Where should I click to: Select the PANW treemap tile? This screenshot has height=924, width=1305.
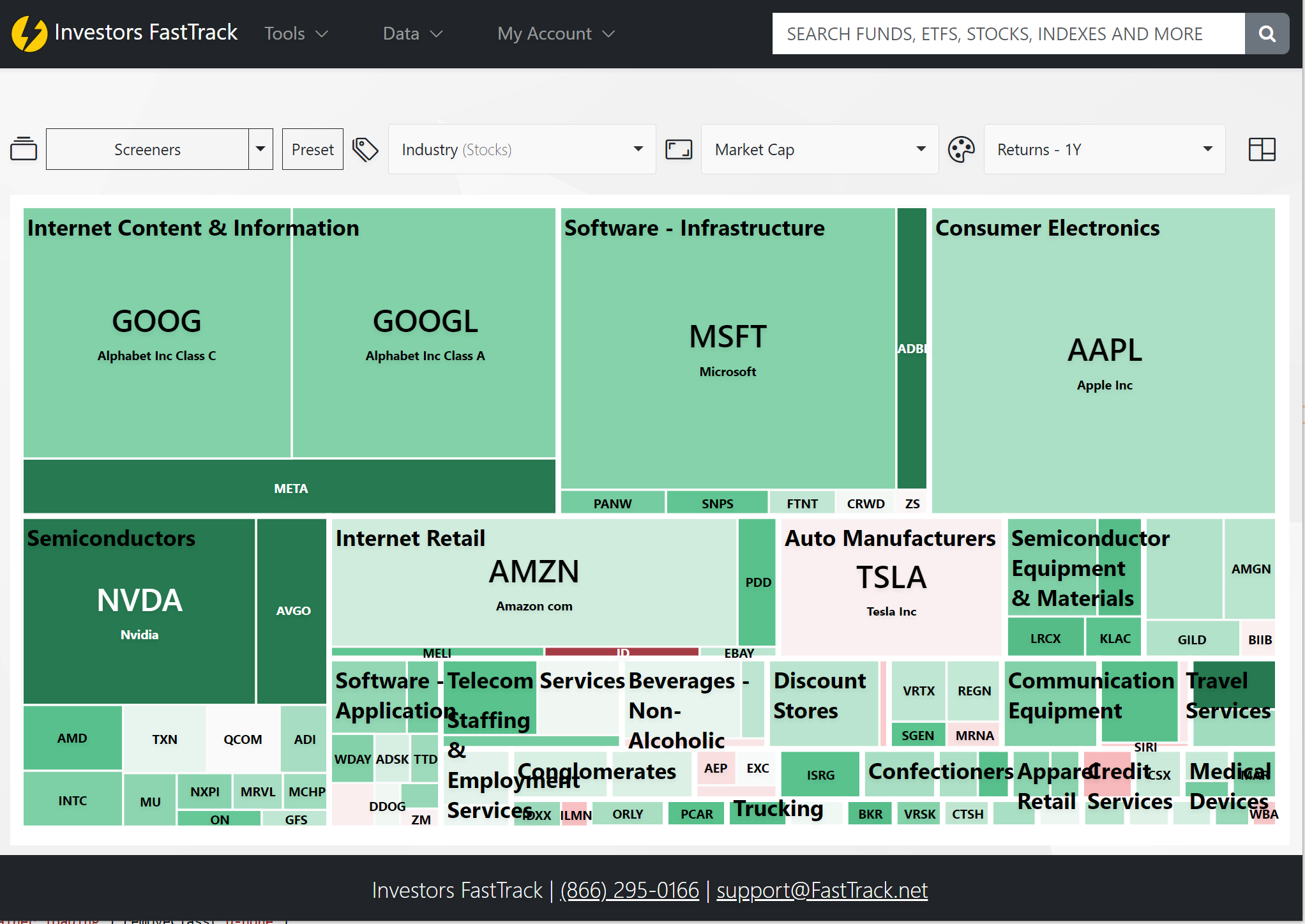point(613,503)
